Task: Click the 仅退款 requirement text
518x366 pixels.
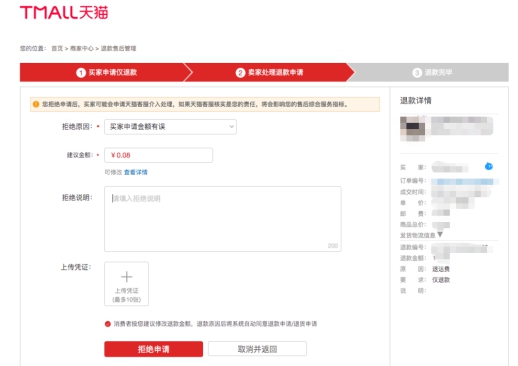Action: (x=441, y=280)
